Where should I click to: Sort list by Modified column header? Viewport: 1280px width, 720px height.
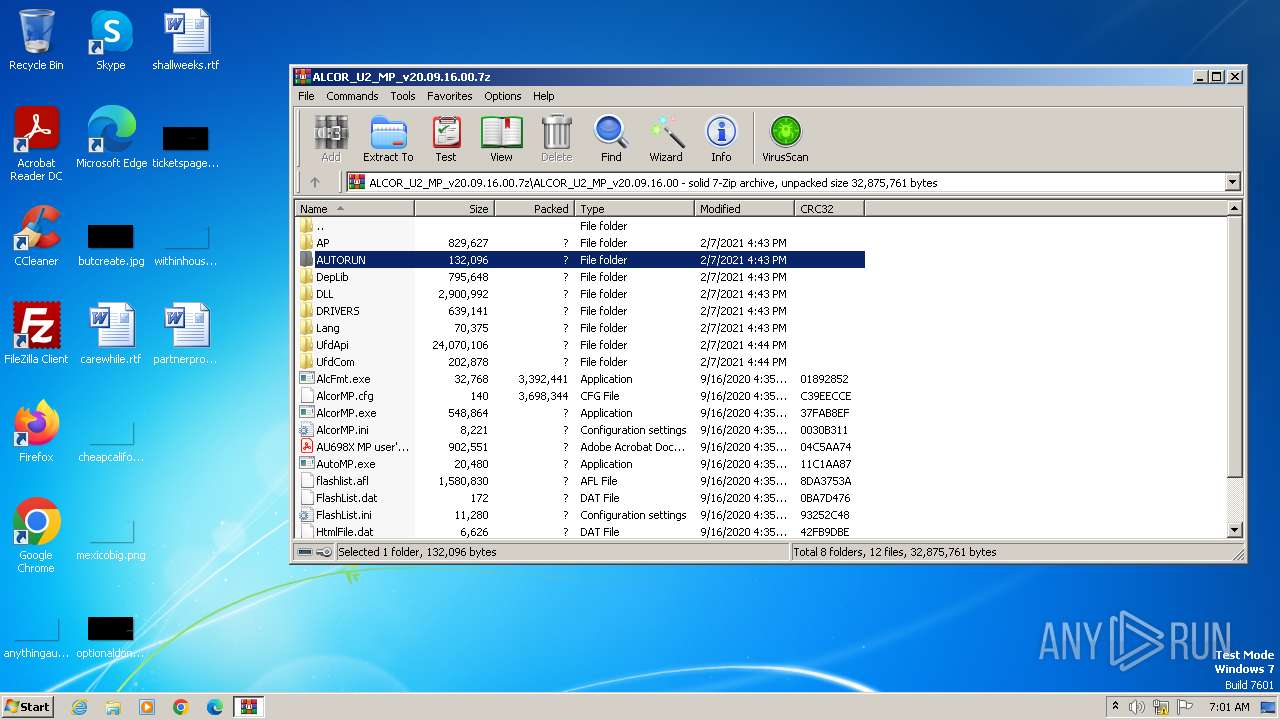point(743,209)
